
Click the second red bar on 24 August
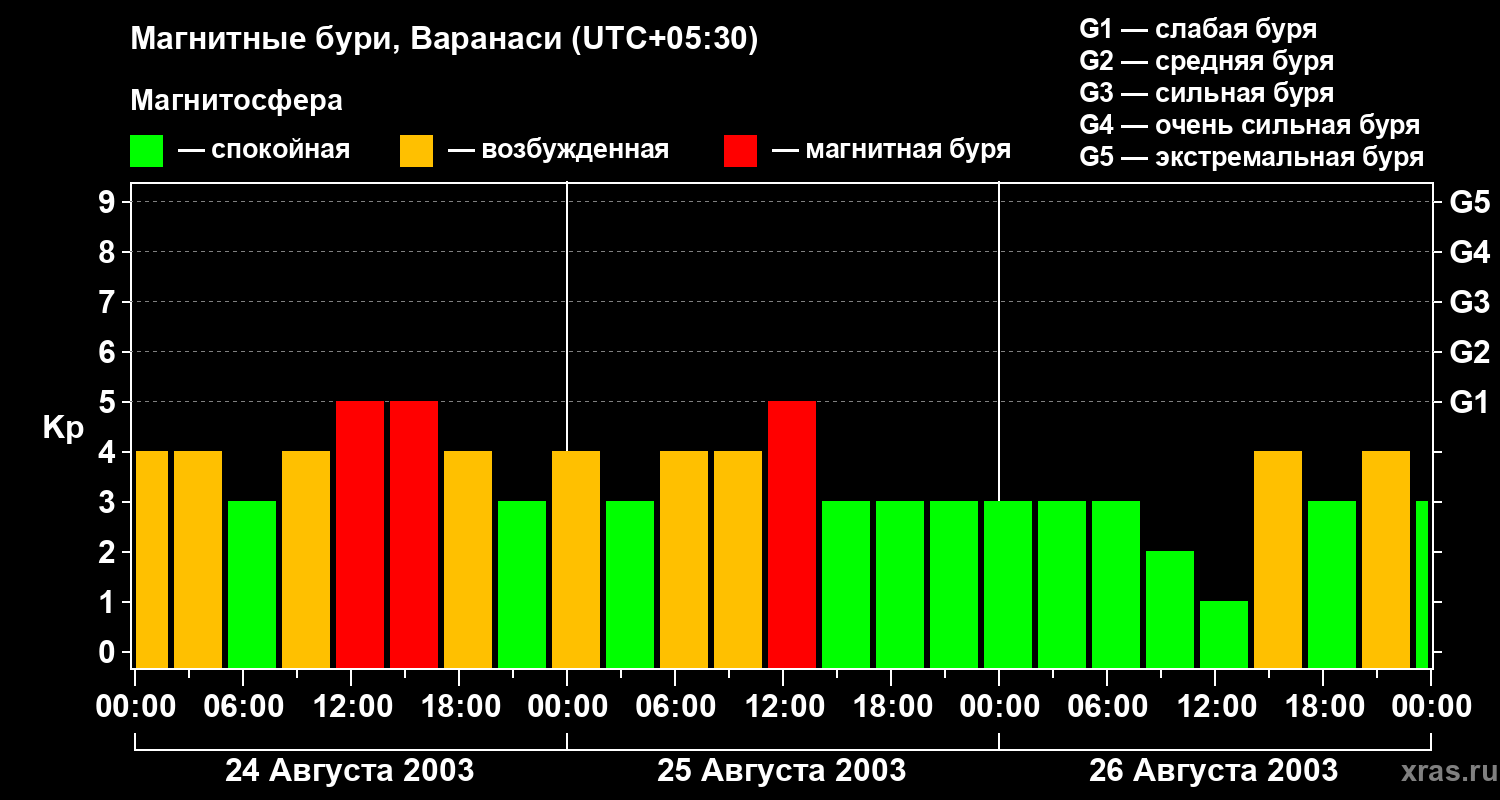[x=414, y=534]
